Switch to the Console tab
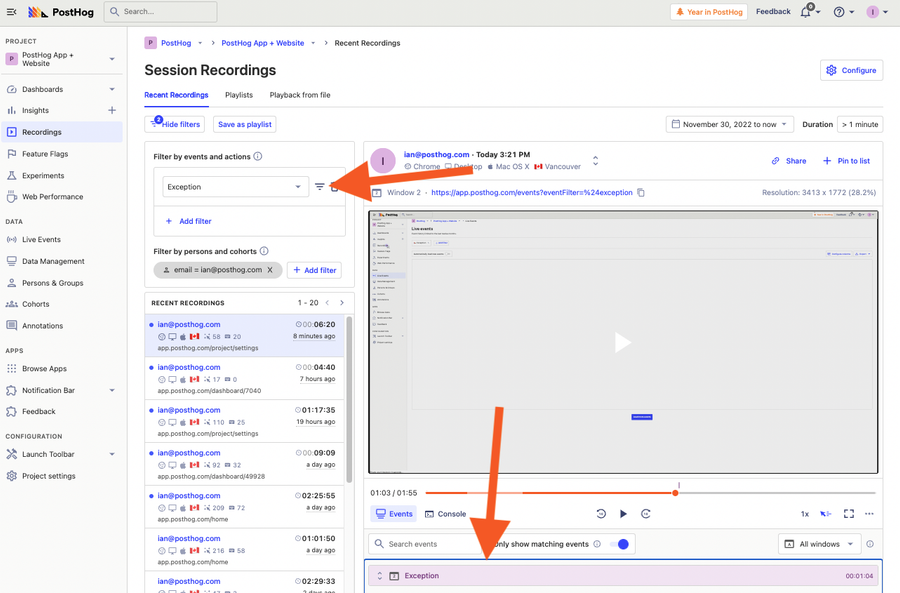This screenshot has height=593, width=900. pos(445,514)
